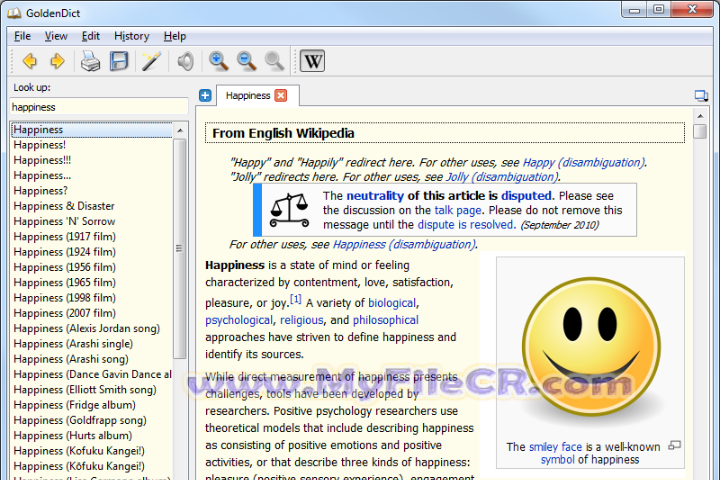Image resolution: width=720 pixels, height=480 pixels.
Task: Open the talk page link
Action: coord(458,210)
